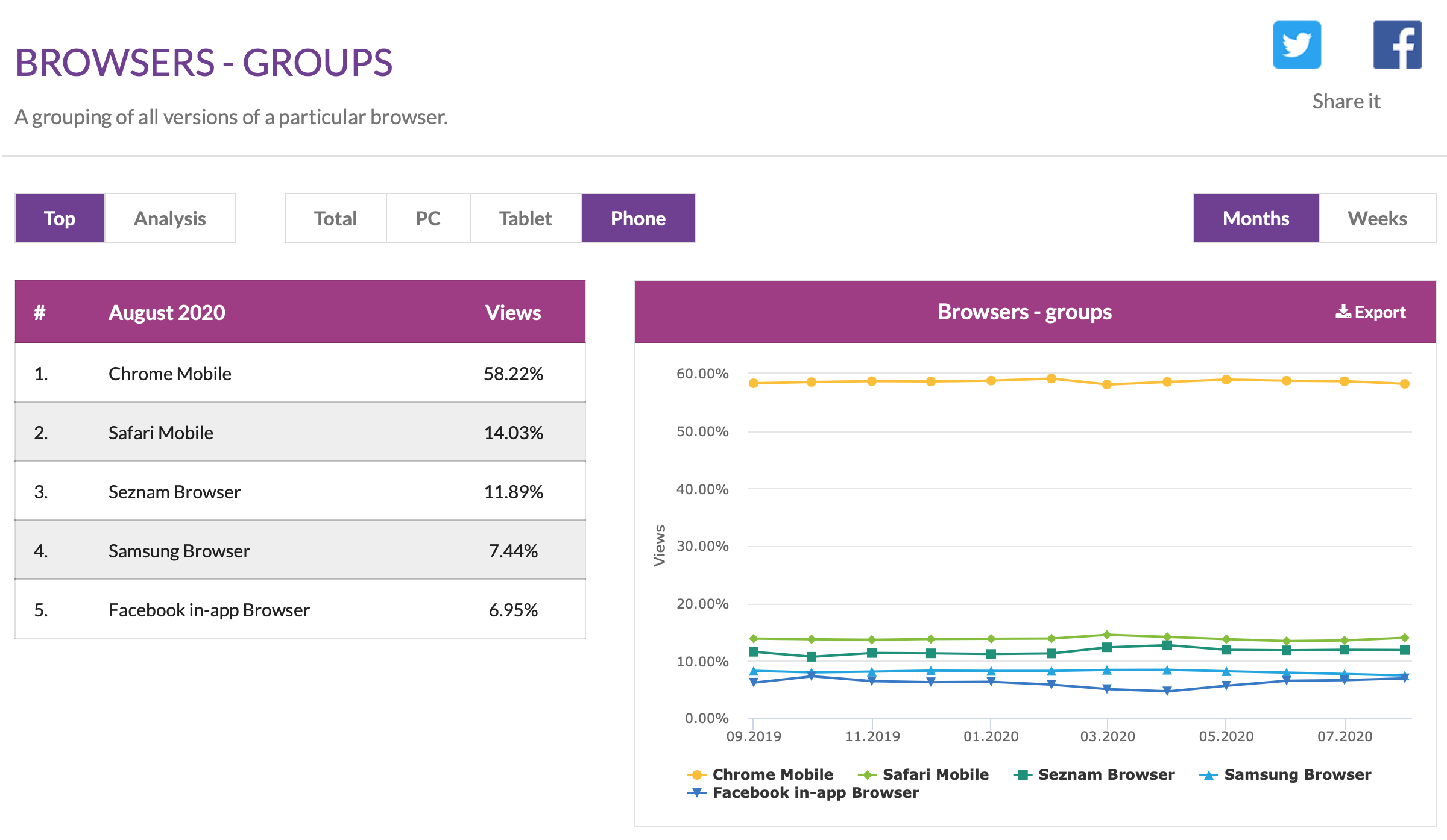This screenshot has height=840, width=1447.
Task: Select the Tablet device filter
Action: pyautogui.click(x=525, y=218)
